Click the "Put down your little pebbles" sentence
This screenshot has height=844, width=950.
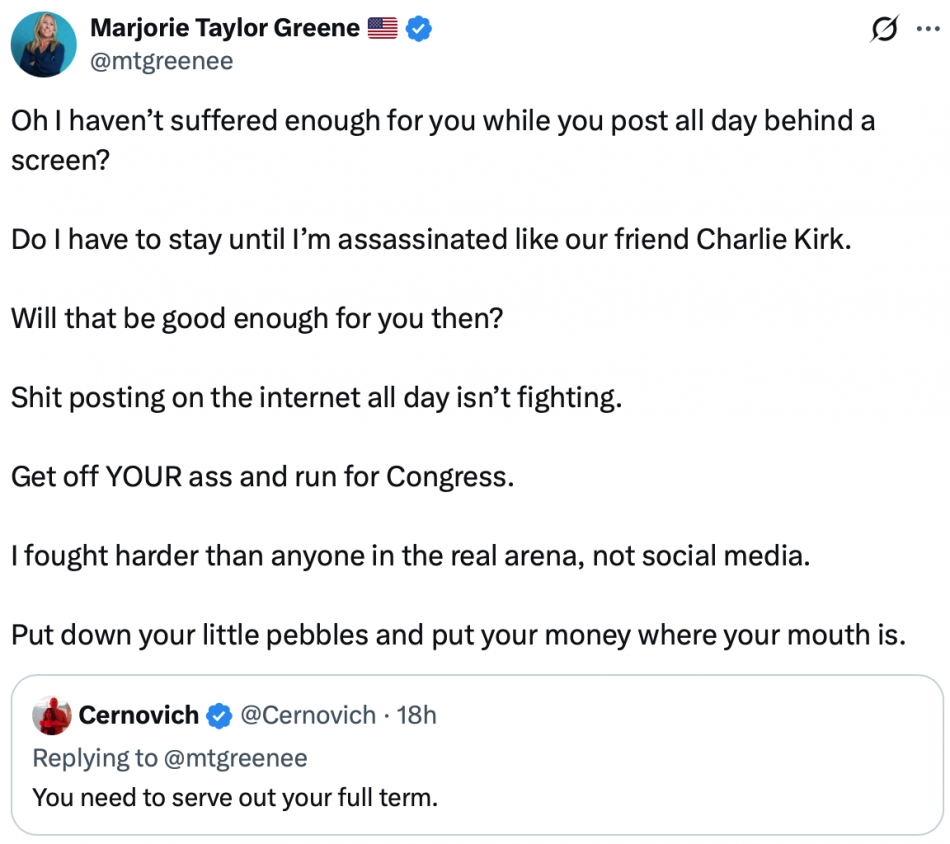click(x=458, y=635)
